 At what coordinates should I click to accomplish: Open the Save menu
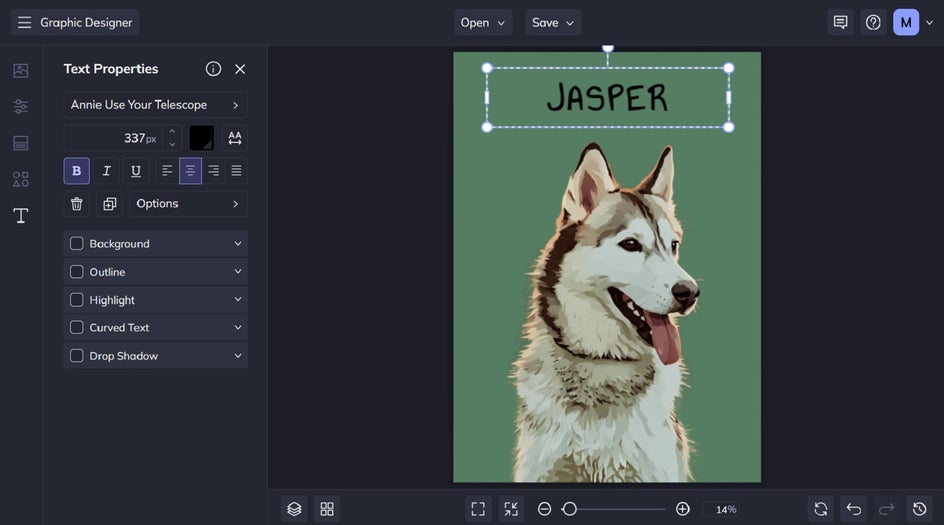tap(553, 22)
